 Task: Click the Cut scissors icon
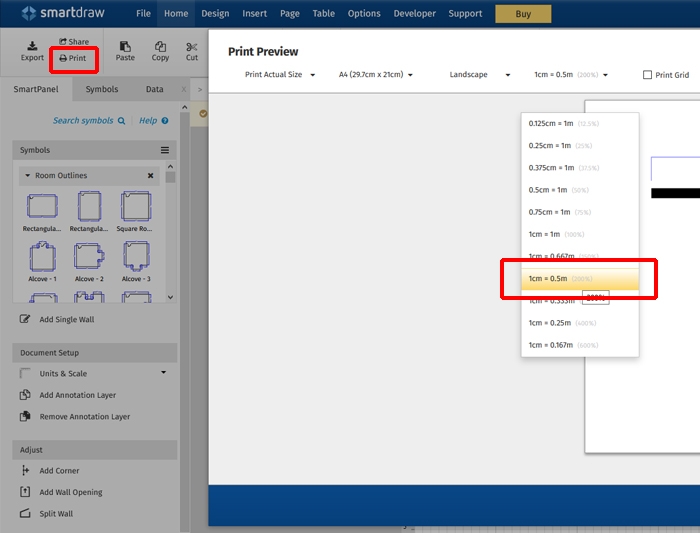(x=192, y=47)
